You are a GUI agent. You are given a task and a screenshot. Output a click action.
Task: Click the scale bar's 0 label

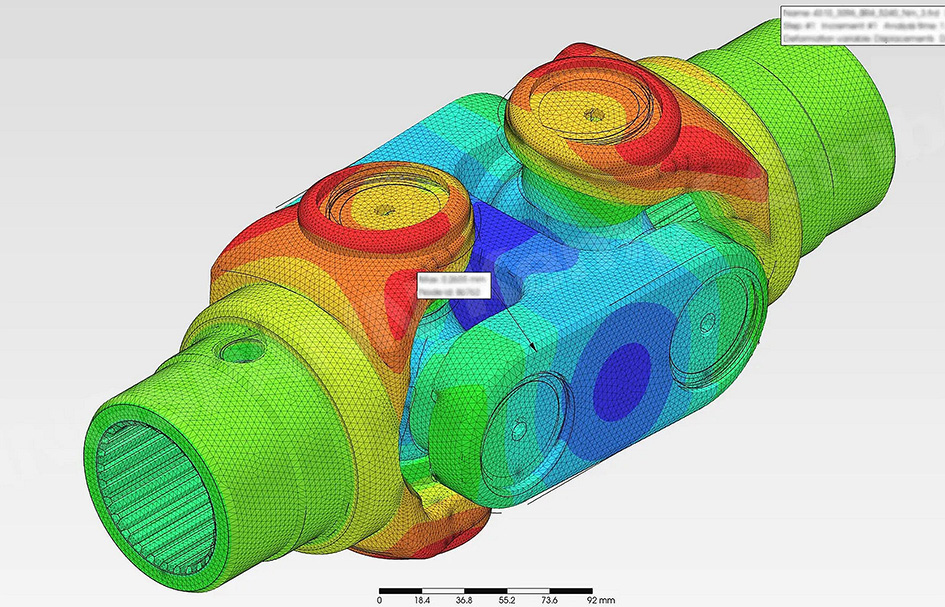point(379,600)
